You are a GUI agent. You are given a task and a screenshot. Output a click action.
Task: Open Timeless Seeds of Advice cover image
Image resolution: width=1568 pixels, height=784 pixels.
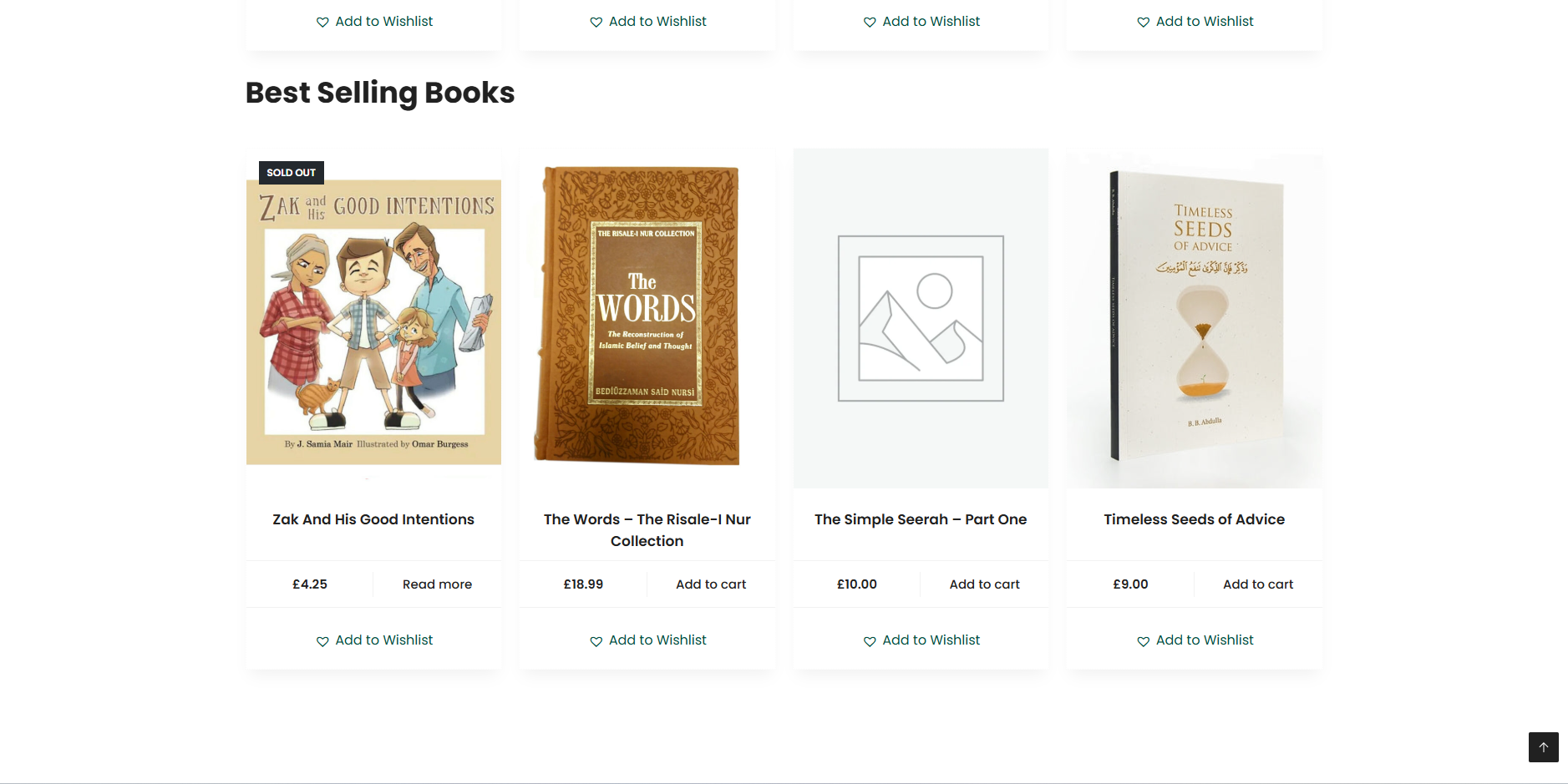coord(1195,319)
